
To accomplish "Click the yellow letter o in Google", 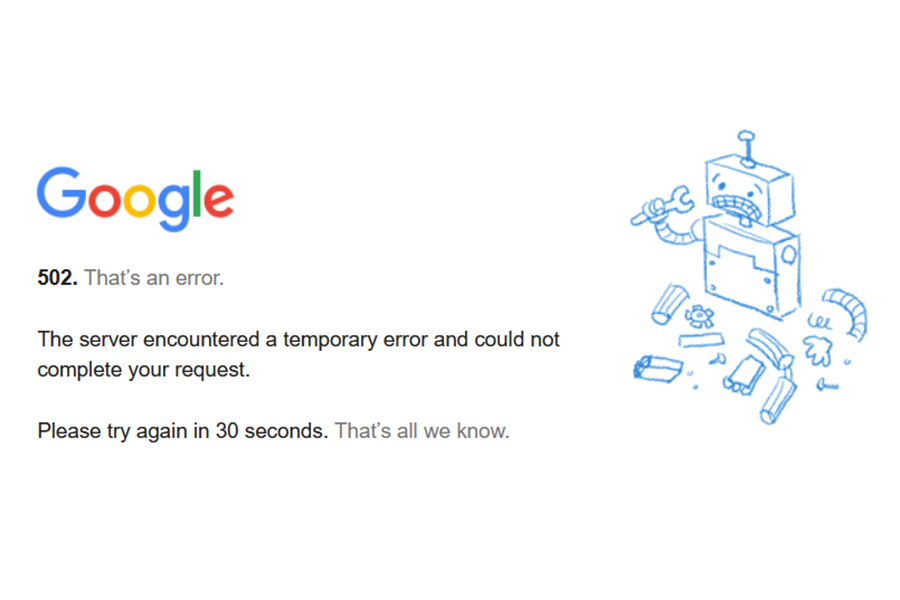I will 140,200.
